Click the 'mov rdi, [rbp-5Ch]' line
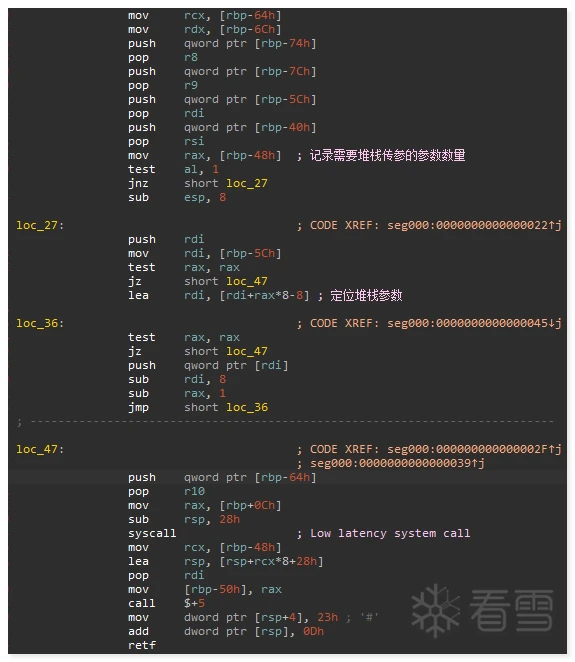Screen dimensions: 575x662 pos(205,253)
